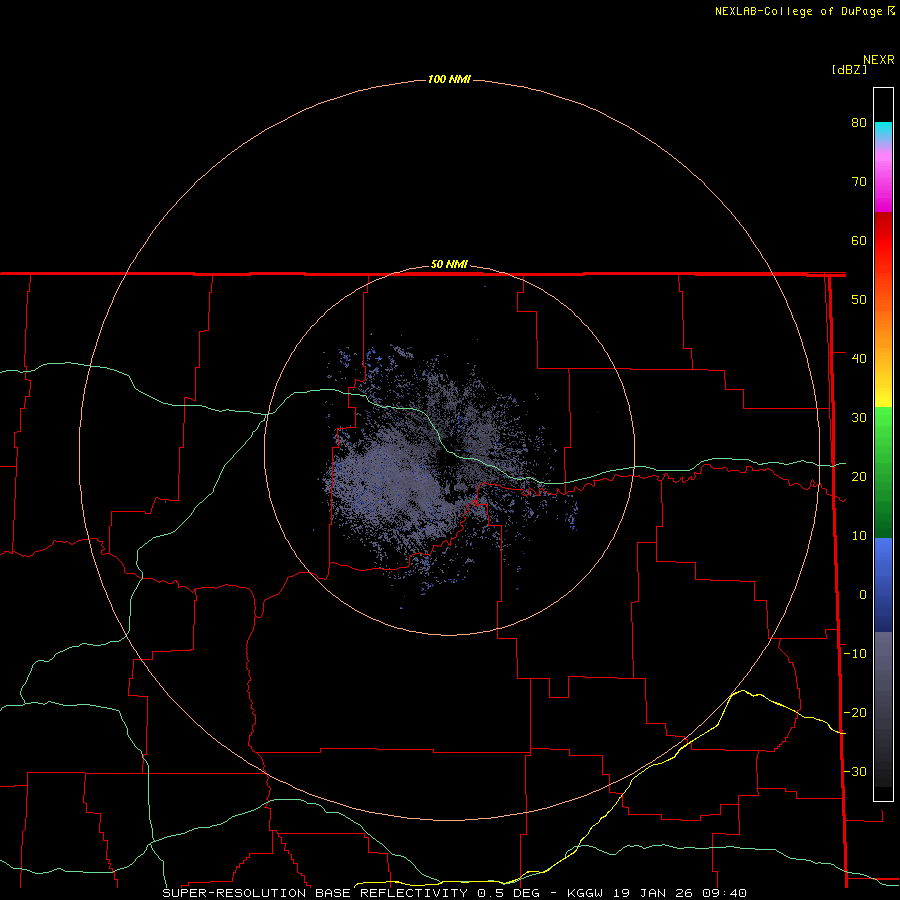Viewport: 900px width, 900px height.
Task: Click the 60 dBZ scale value
Action: coord(859,240)
